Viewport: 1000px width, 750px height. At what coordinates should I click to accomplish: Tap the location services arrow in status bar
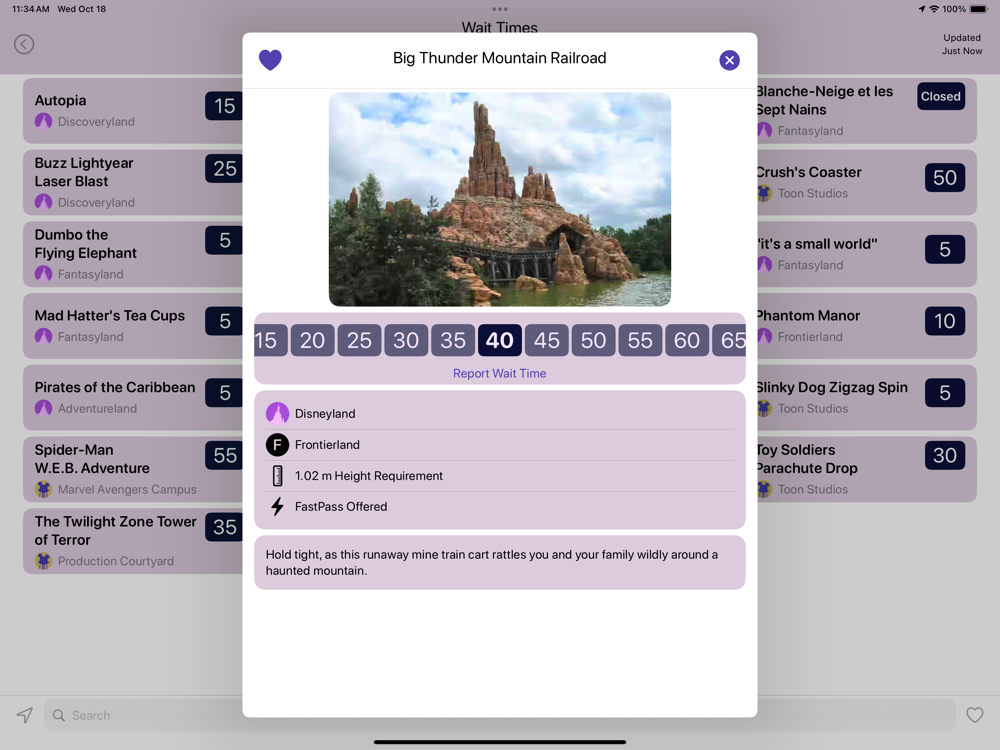click(x=922, y=9)
